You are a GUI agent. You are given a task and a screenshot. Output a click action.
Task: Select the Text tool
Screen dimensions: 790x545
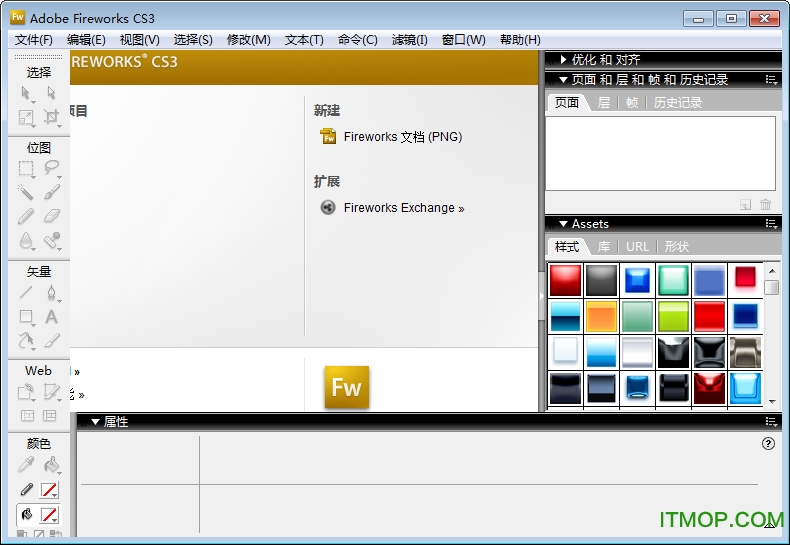click(51, 316)
